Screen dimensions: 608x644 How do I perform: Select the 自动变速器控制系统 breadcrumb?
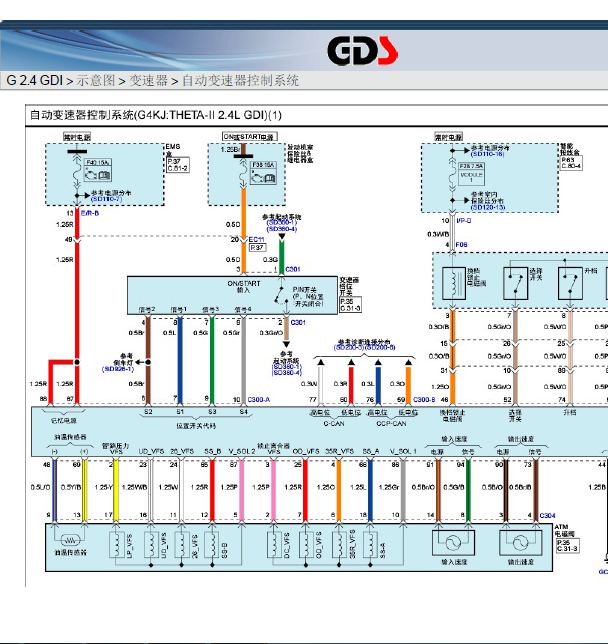(240, 80)
